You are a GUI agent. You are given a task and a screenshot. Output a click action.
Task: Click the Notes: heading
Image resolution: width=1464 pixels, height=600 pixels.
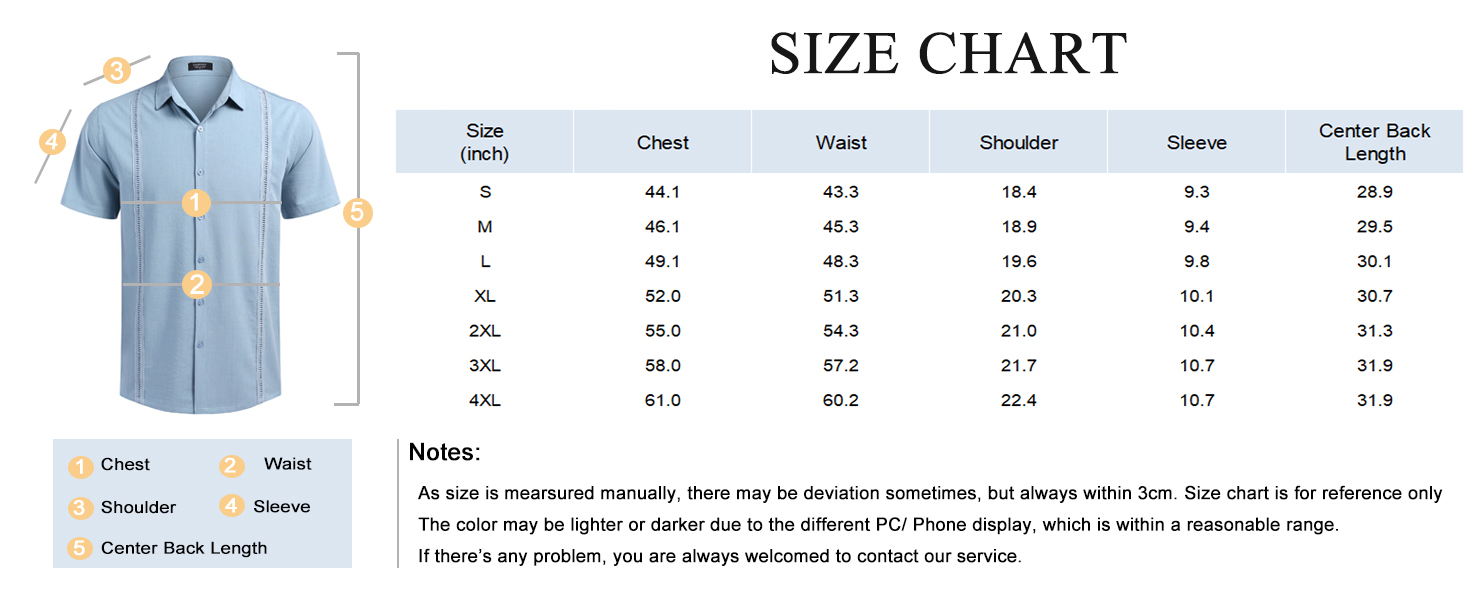click(x=445, y=453)
